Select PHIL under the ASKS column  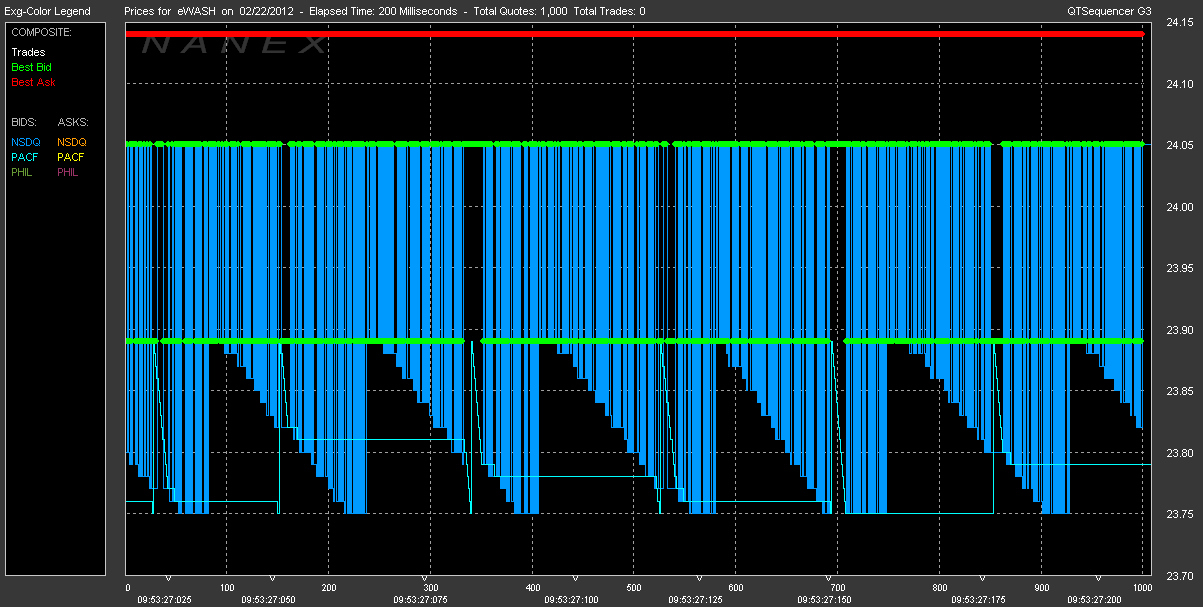click(70, 172)
